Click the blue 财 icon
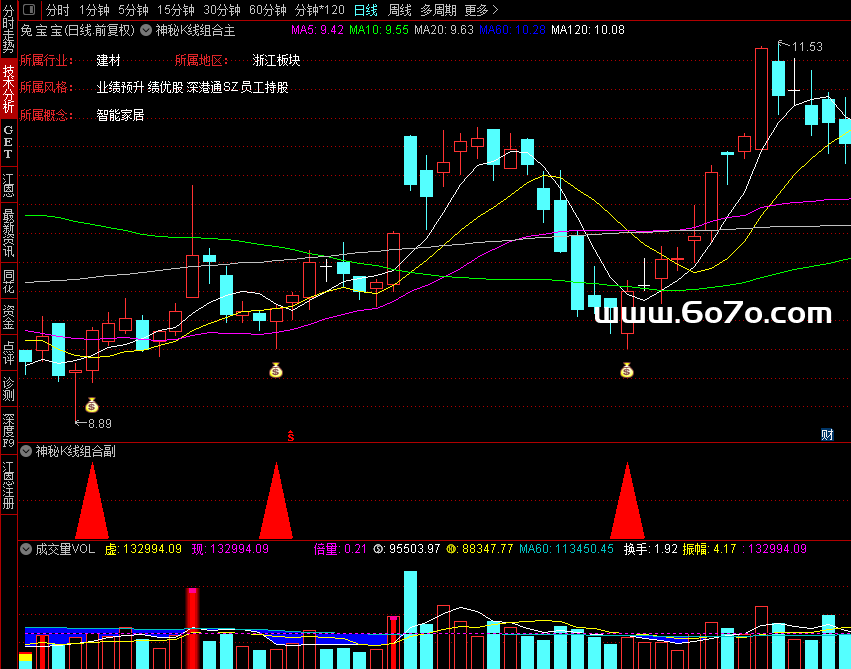This screenshot has height=669, width=851. [827, 434]
